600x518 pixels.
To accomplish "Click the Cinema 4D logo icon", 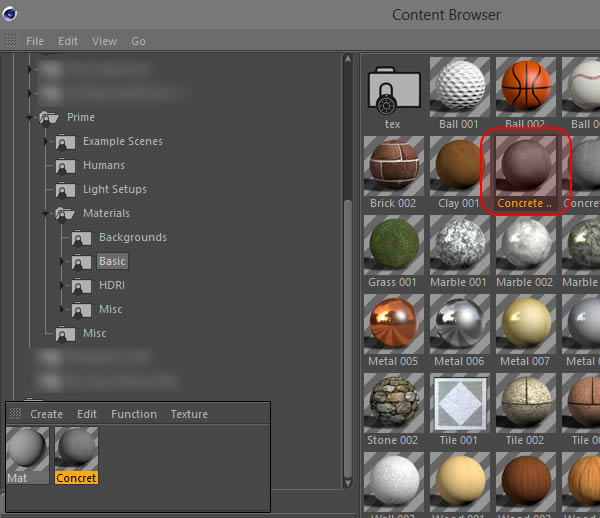I will (10, 14).
